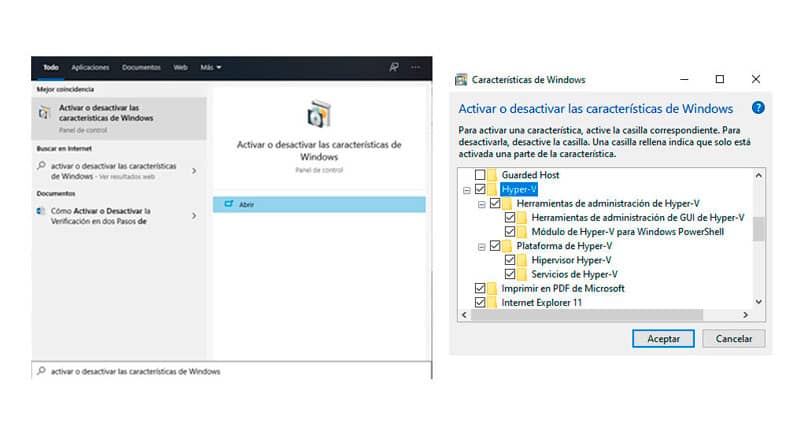Uncheck the Hyper-V checkbox
The image size is (806, 433).
click(x=480, y=189)
